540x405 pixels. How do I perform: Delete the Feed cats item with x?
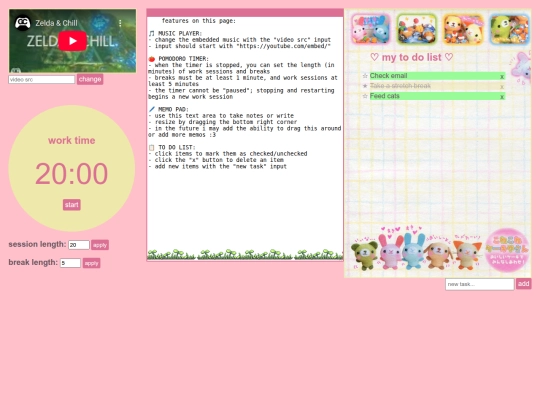pos(502,97)
